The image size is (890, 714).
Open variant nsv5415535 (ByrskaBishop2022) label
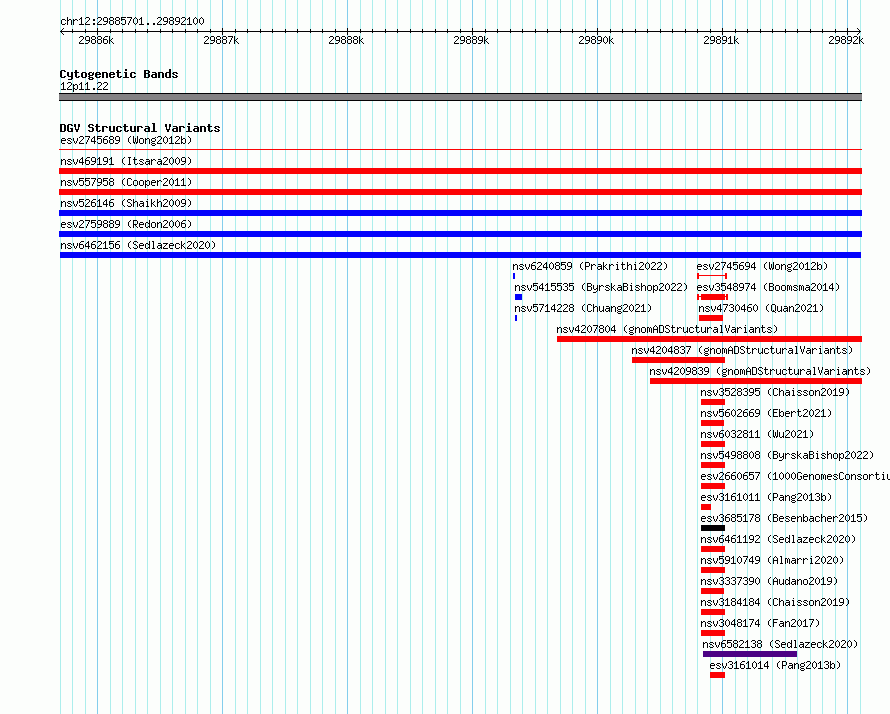click(x=601, y=287)
